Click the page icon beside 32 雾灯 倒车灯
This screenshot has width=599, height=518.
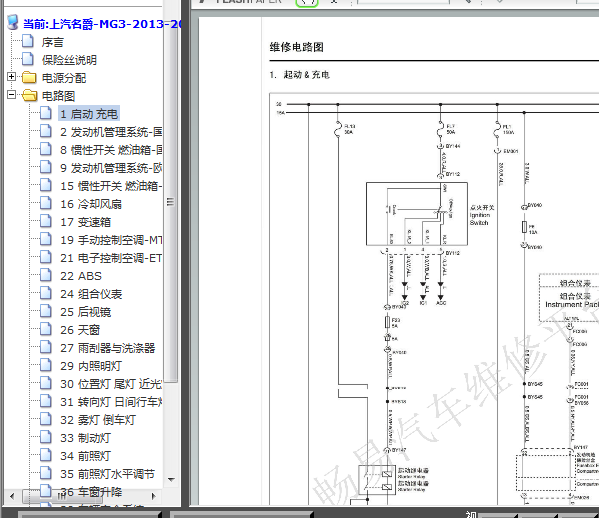click(x=46, y=419)
